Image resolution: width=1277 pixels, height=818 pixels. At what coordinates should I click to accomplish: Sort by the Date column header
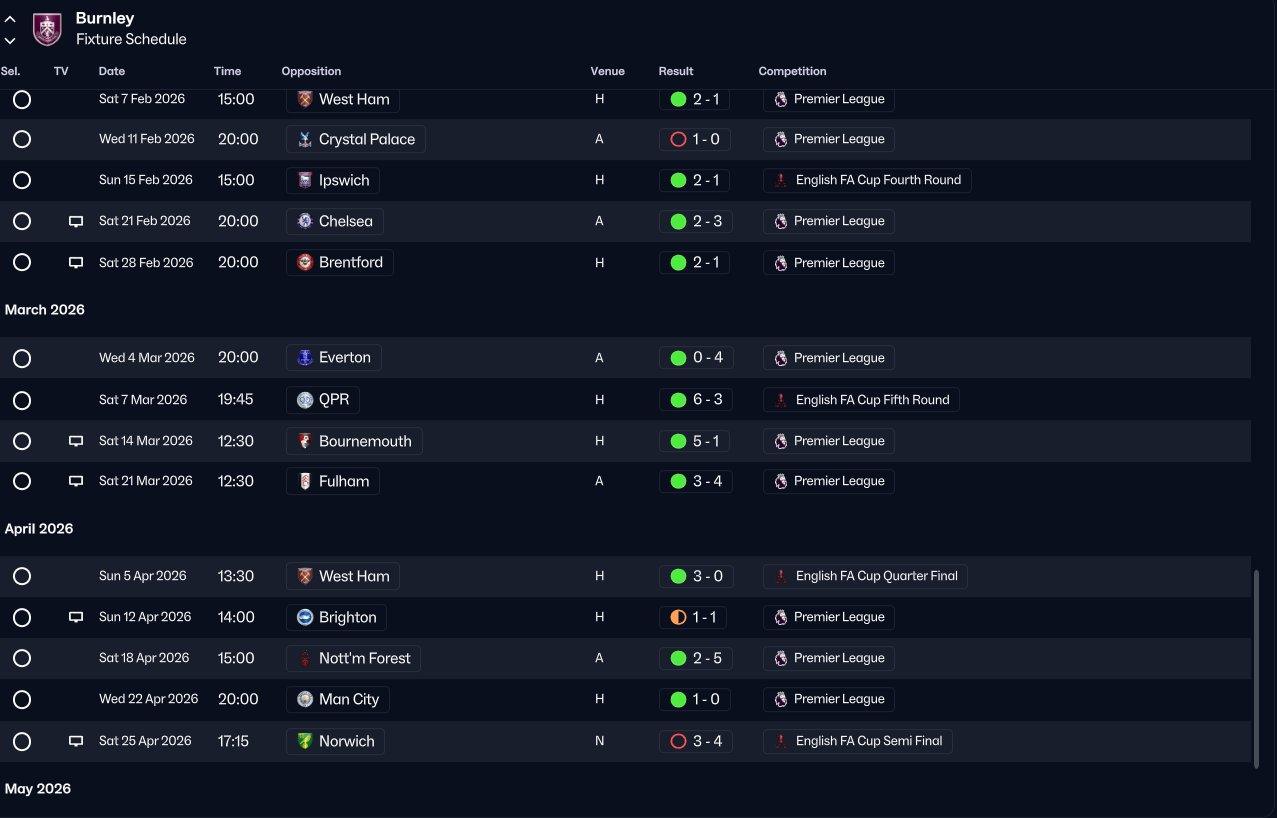pos(112,71)
